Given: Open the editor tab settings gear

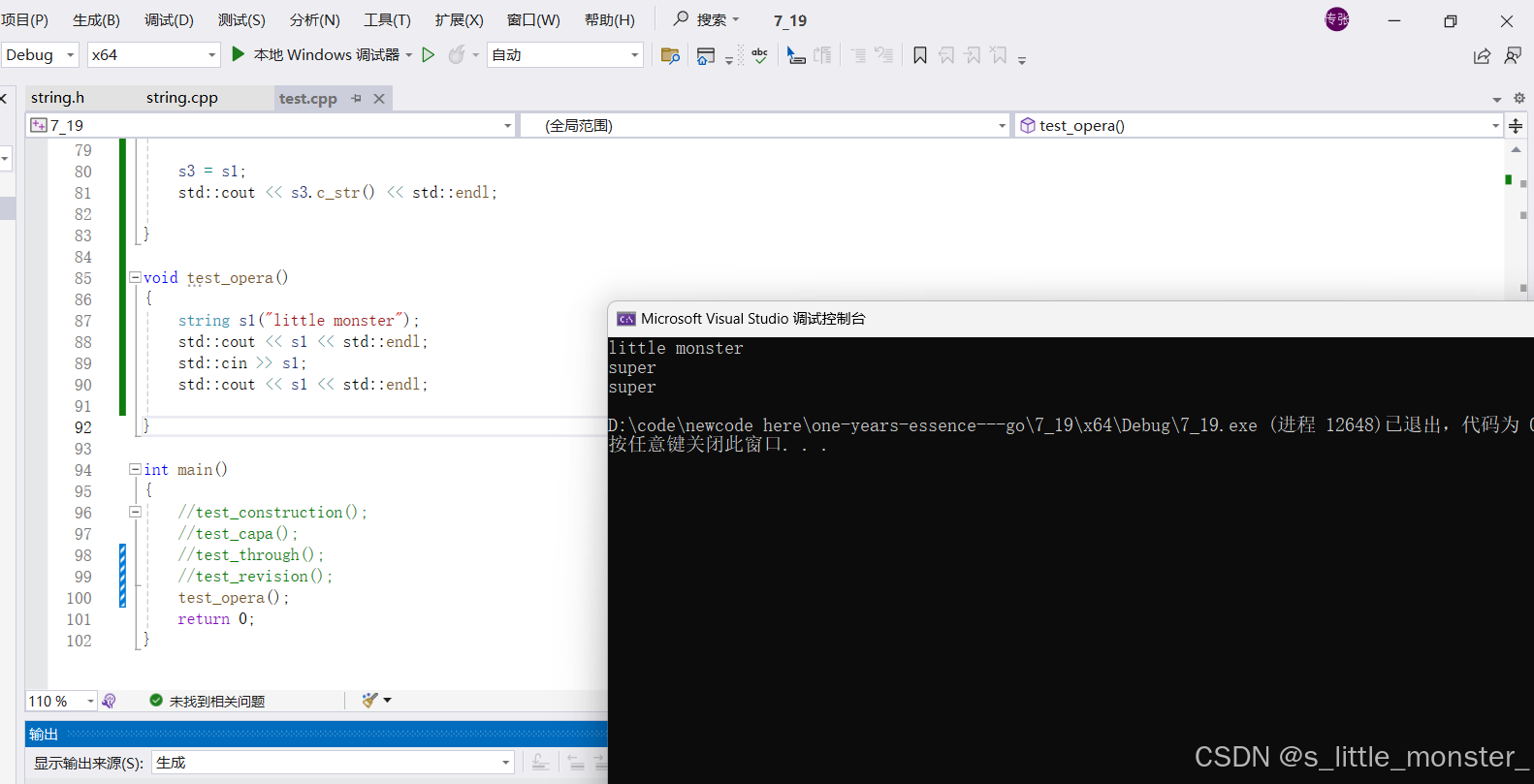Looking at the screenshot, I should 1519,98.
